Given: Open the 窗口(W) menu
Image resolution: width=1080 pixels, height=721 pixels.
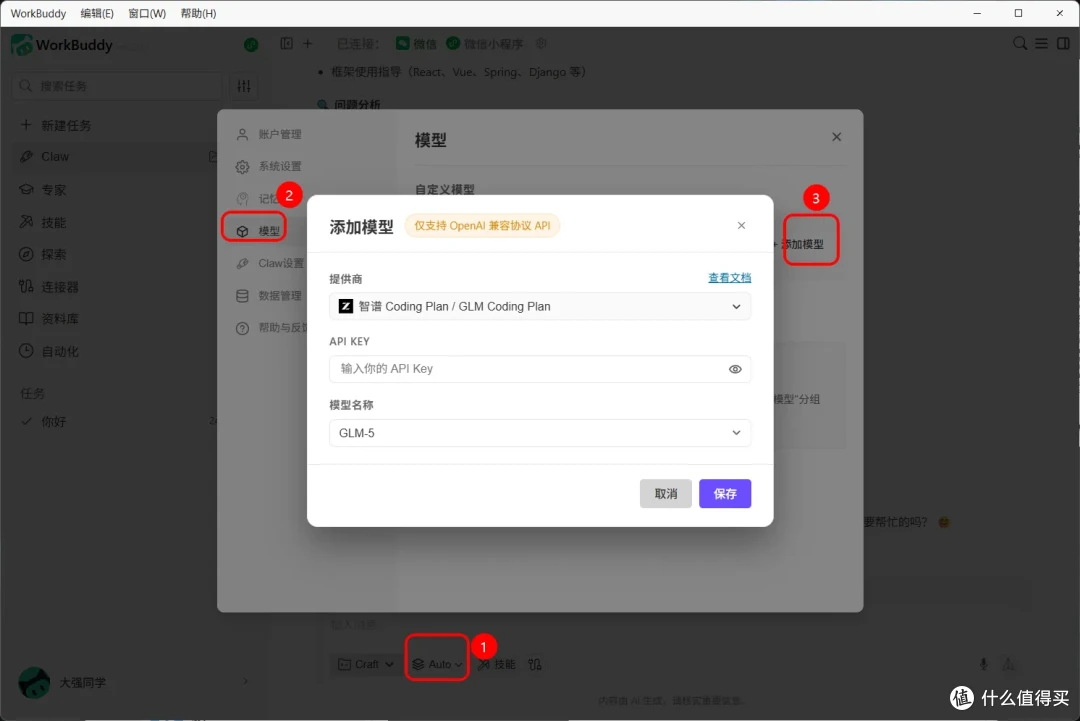Looking at the screenshot, I should click(x=147, y=14).
